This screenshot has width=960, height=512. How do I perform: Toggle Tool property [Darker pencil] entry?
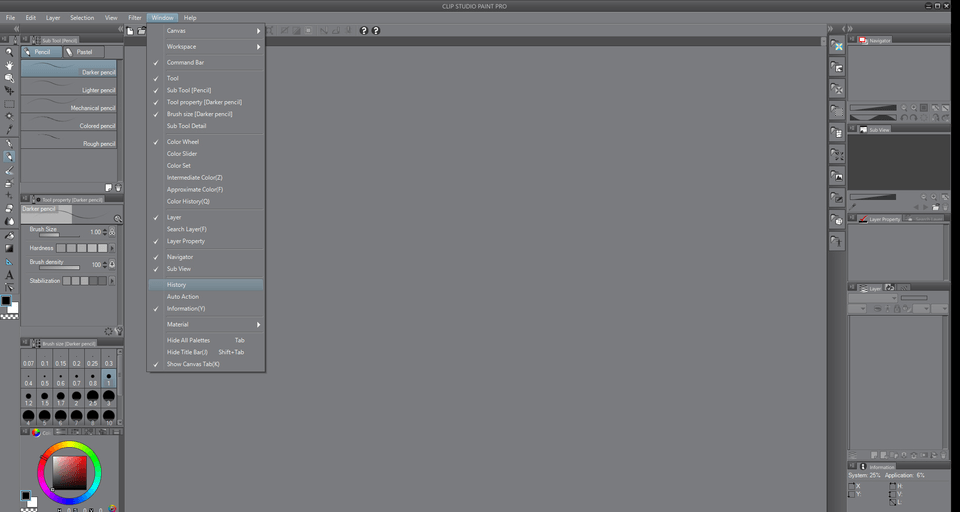(206, 102)
